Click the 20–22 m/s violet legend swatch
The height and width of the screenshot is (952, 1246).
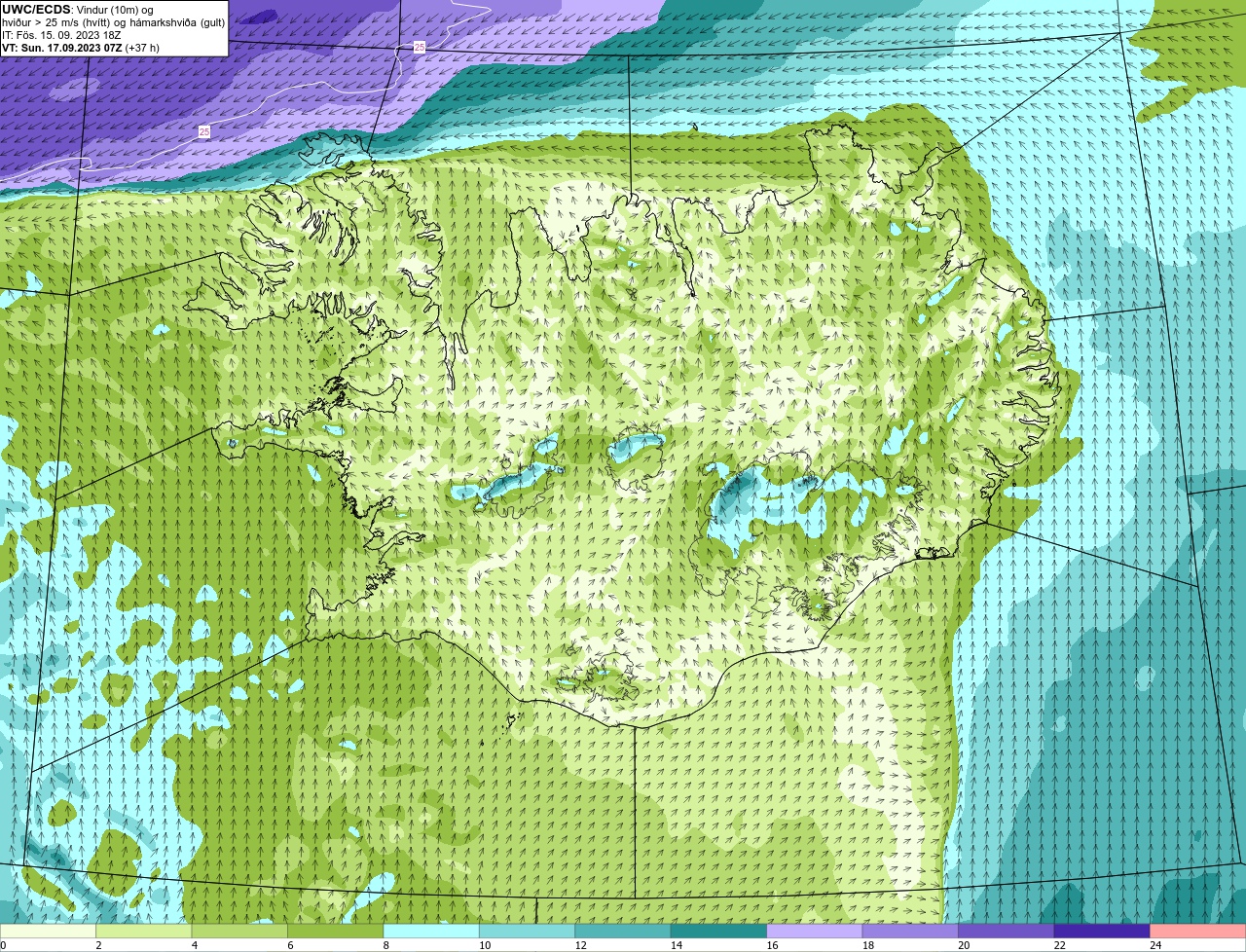click(1007, 932)
